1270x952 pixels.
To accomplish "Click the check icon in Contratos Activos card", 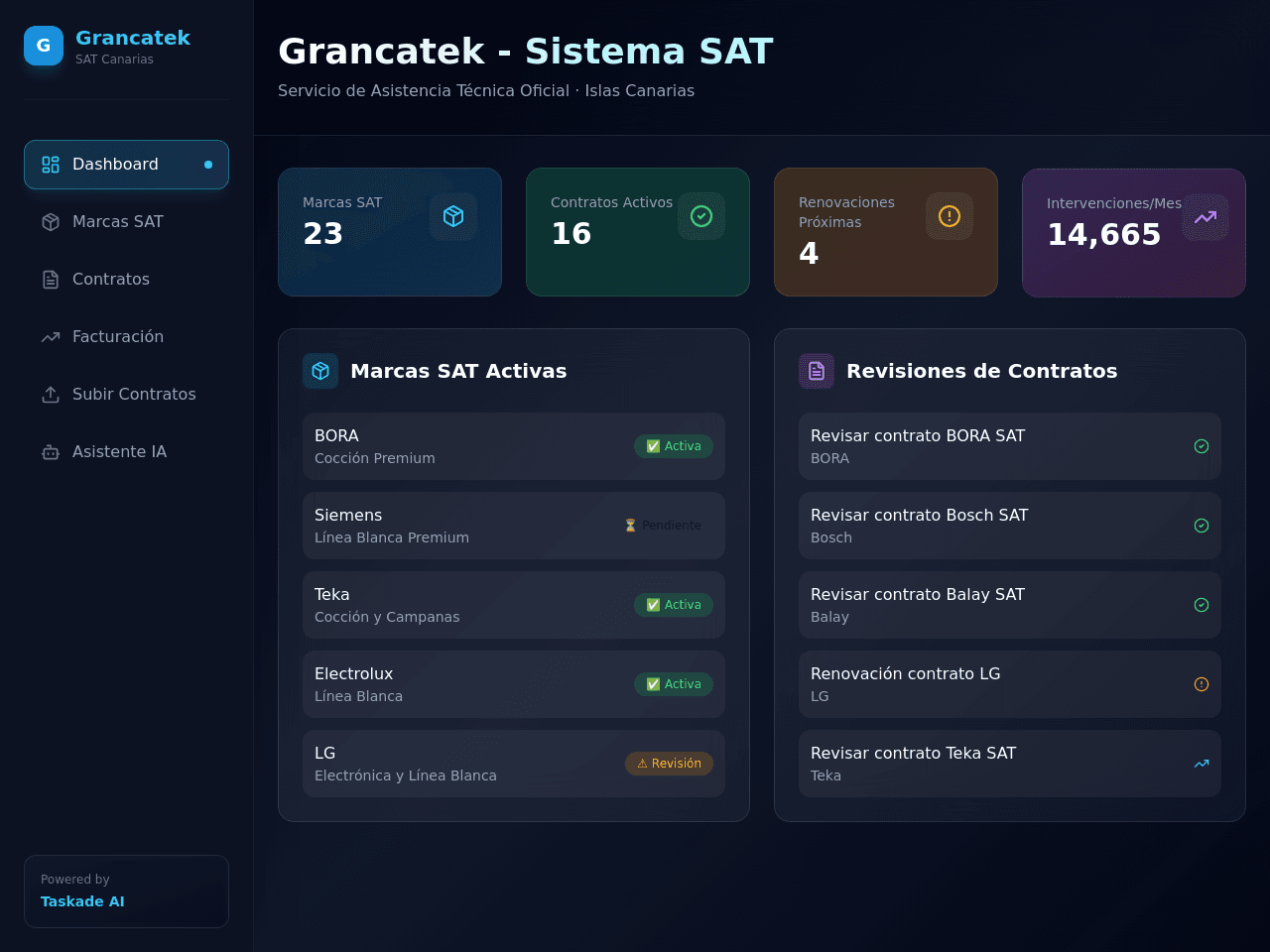I will (x=701, y=216).
